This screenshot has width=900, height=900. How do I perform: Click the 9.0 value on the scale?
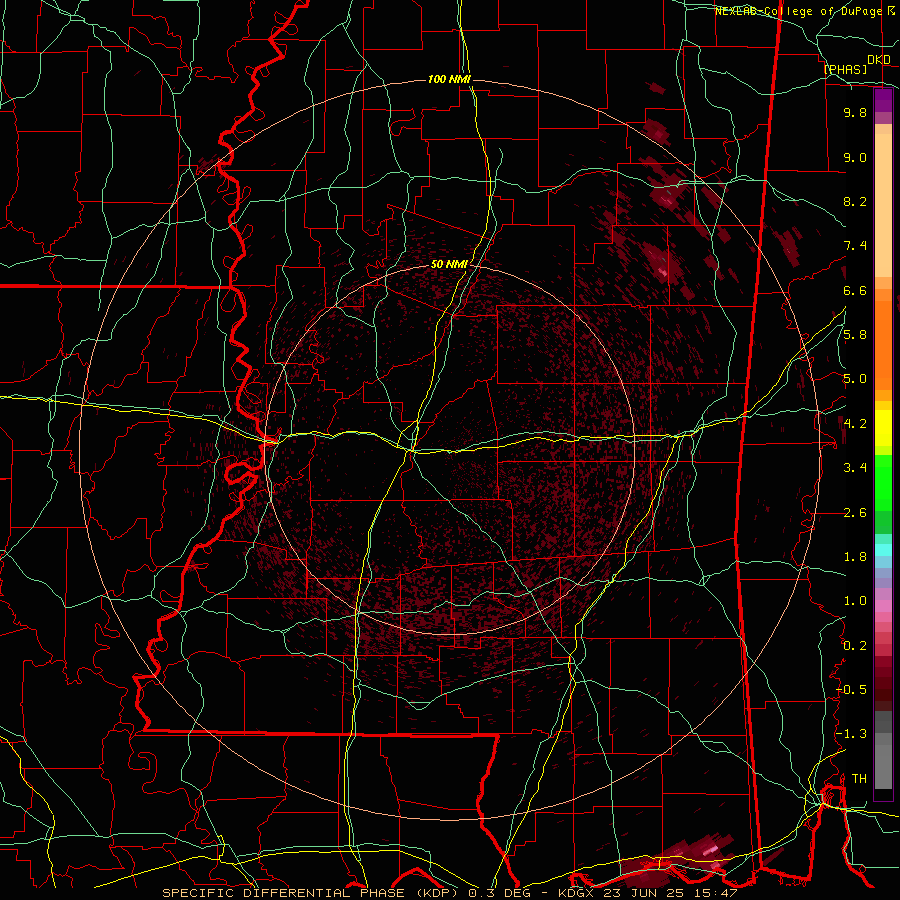pyautogui.click(x=855, y=157)
